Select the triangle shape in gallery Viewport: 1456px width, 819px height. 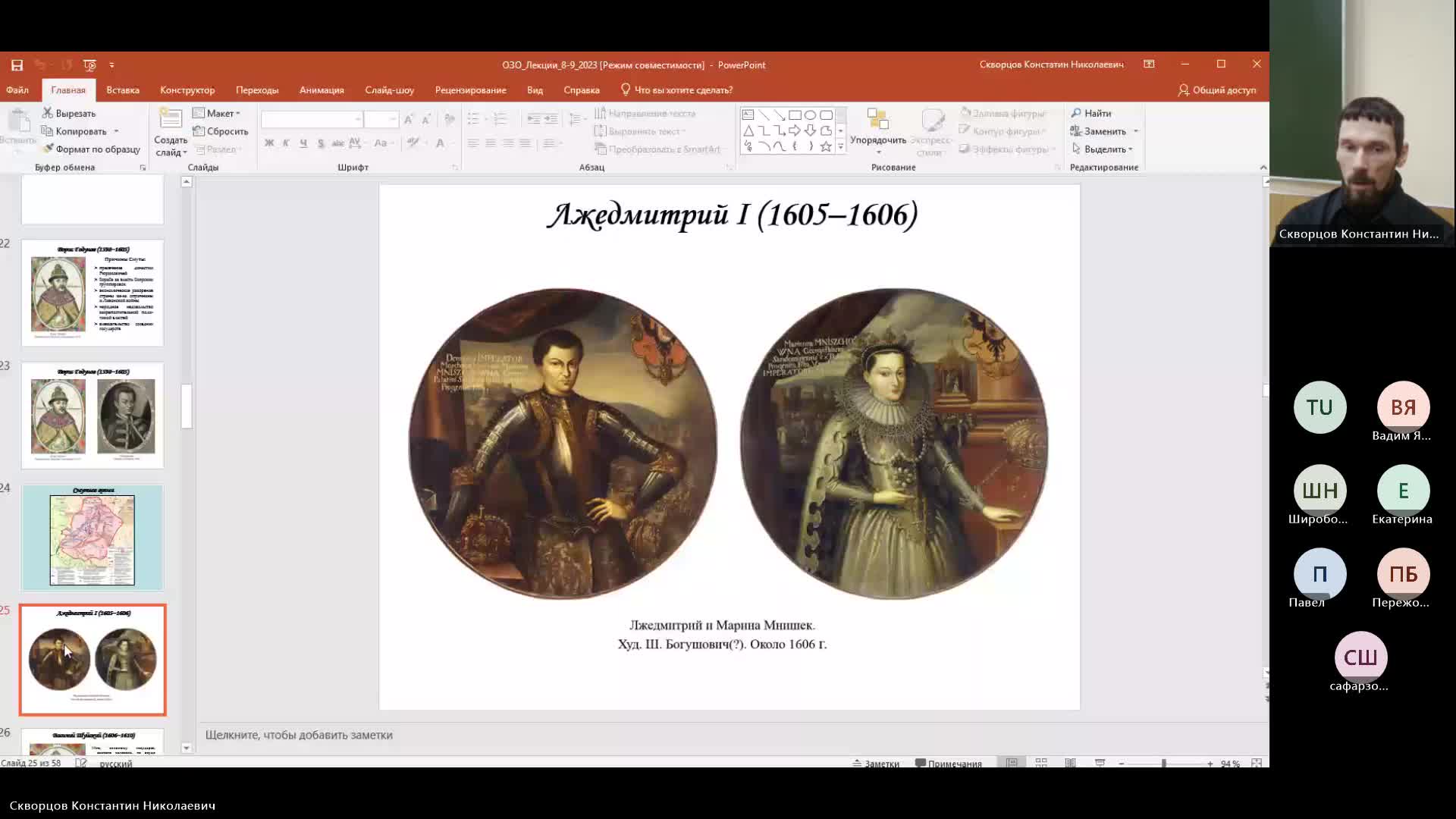pos(748,131)
